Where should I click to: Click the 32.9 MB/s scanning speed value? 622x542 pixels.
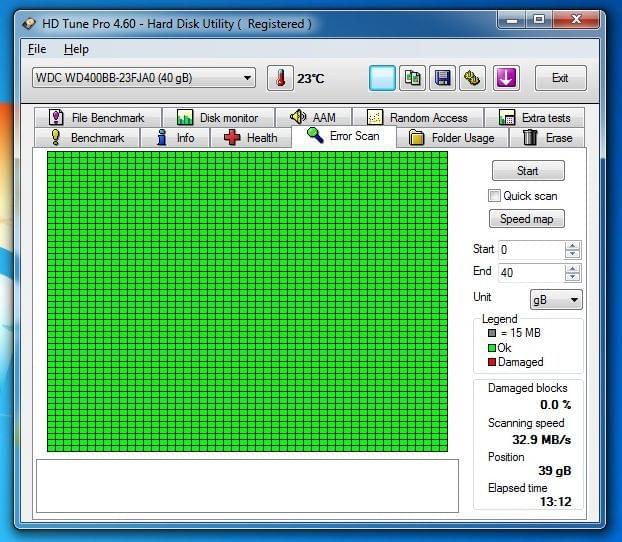click(541, 440)
